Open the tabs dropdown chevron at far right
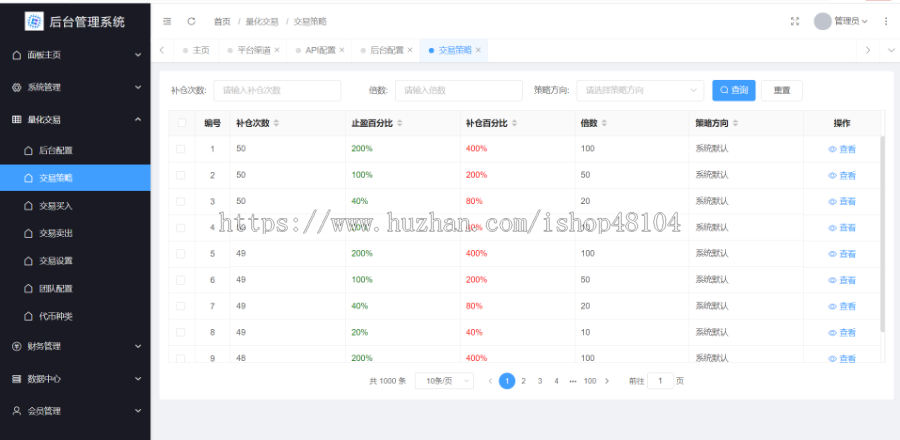 pos(891,50)
